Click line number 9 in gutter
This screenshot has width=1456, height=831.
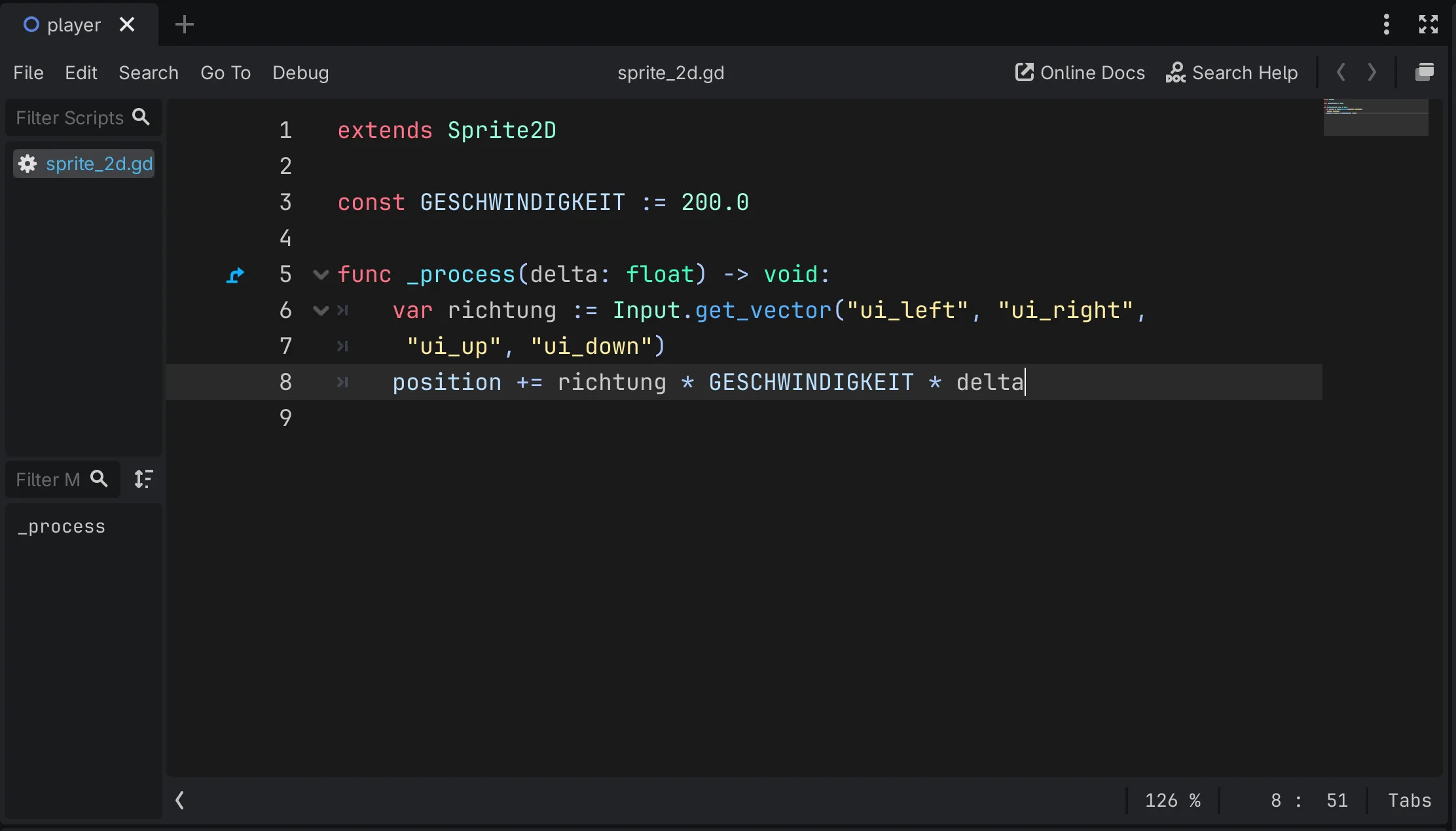pos(285,418)
